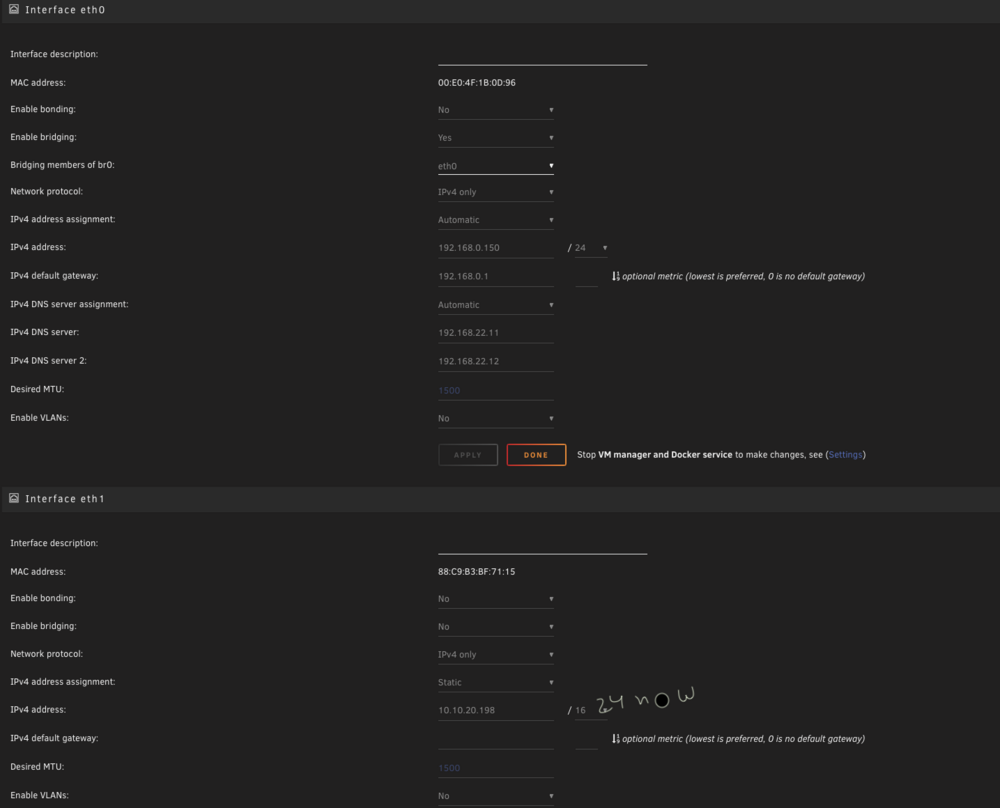Screen dimensions: 1000x808
Task: Click the DONE button
Action: click(x=536, y=455)
